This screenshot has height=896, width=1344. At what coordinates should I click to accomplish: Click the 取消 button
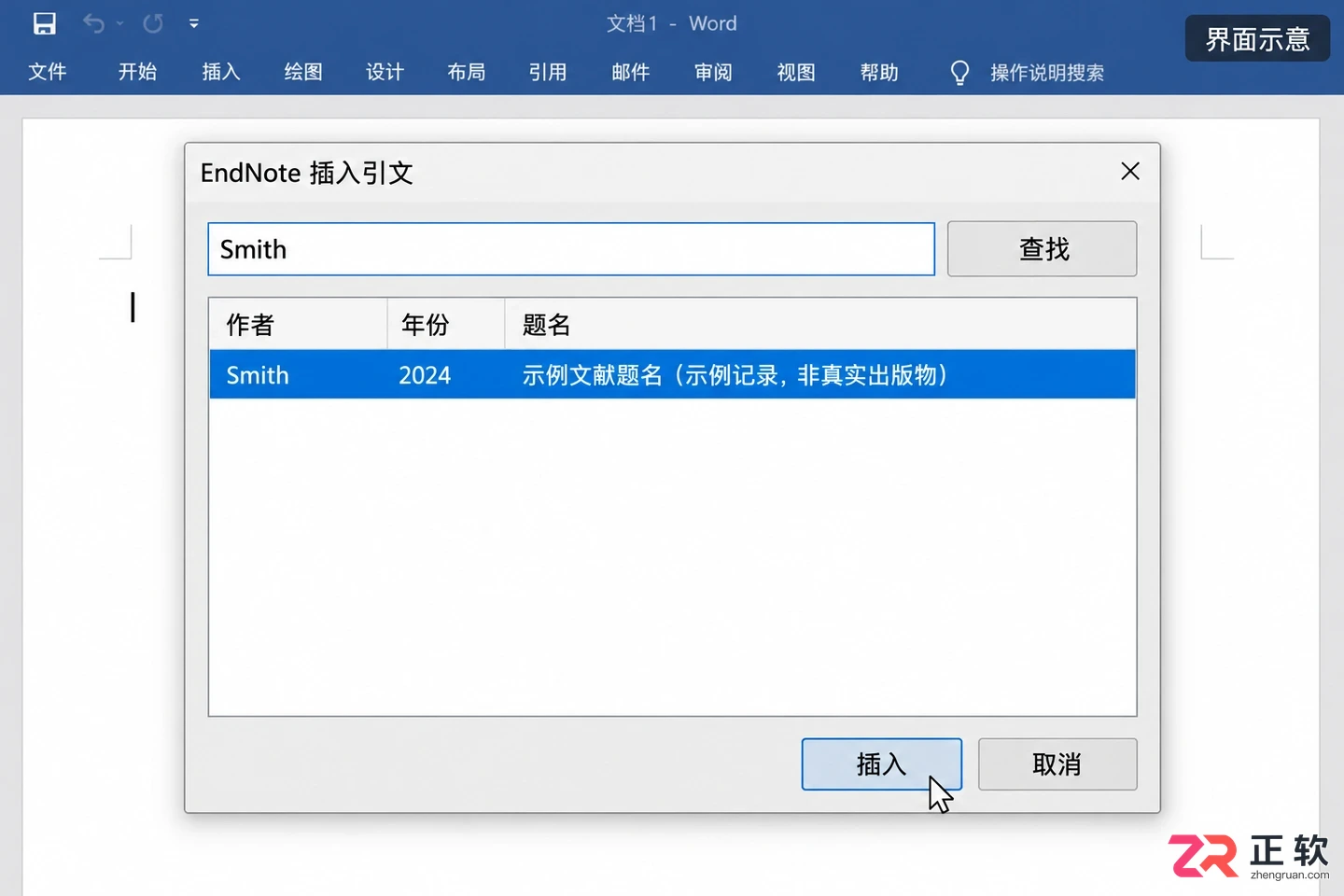pos(1057,764)
